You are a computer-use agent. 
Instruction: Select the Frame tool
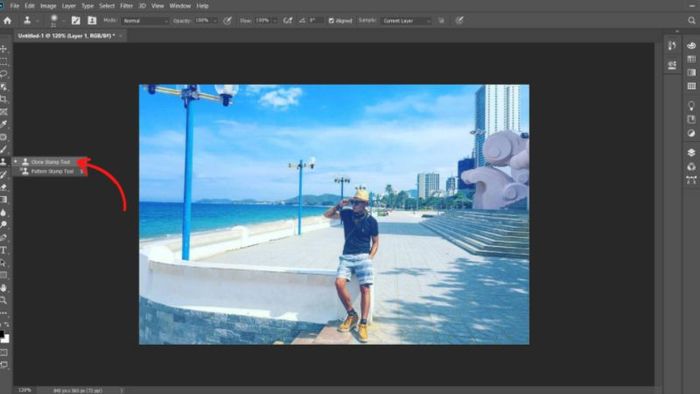pos(4,112)
